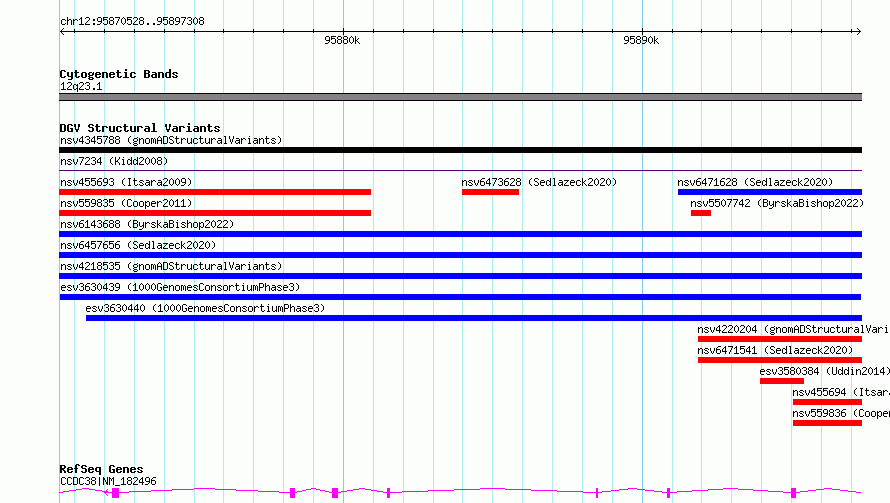
Task: Select variant nsv4345788 (gnomADStructuralVariants) label
Action: click(x=171, y=140)
